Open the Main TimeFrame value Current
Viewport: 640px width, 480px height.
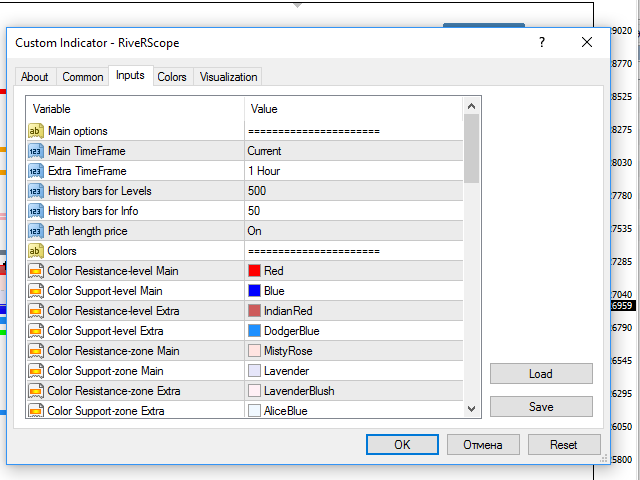pos(265,151)
